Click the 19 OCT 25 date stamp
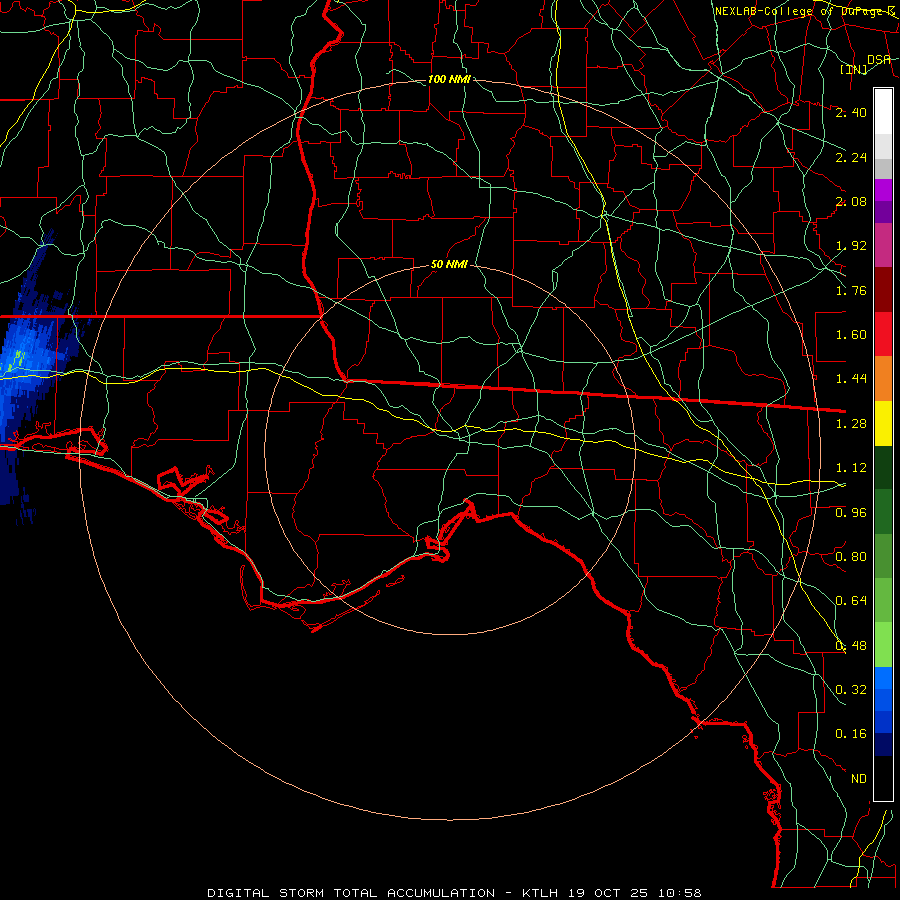 [610, 893]
